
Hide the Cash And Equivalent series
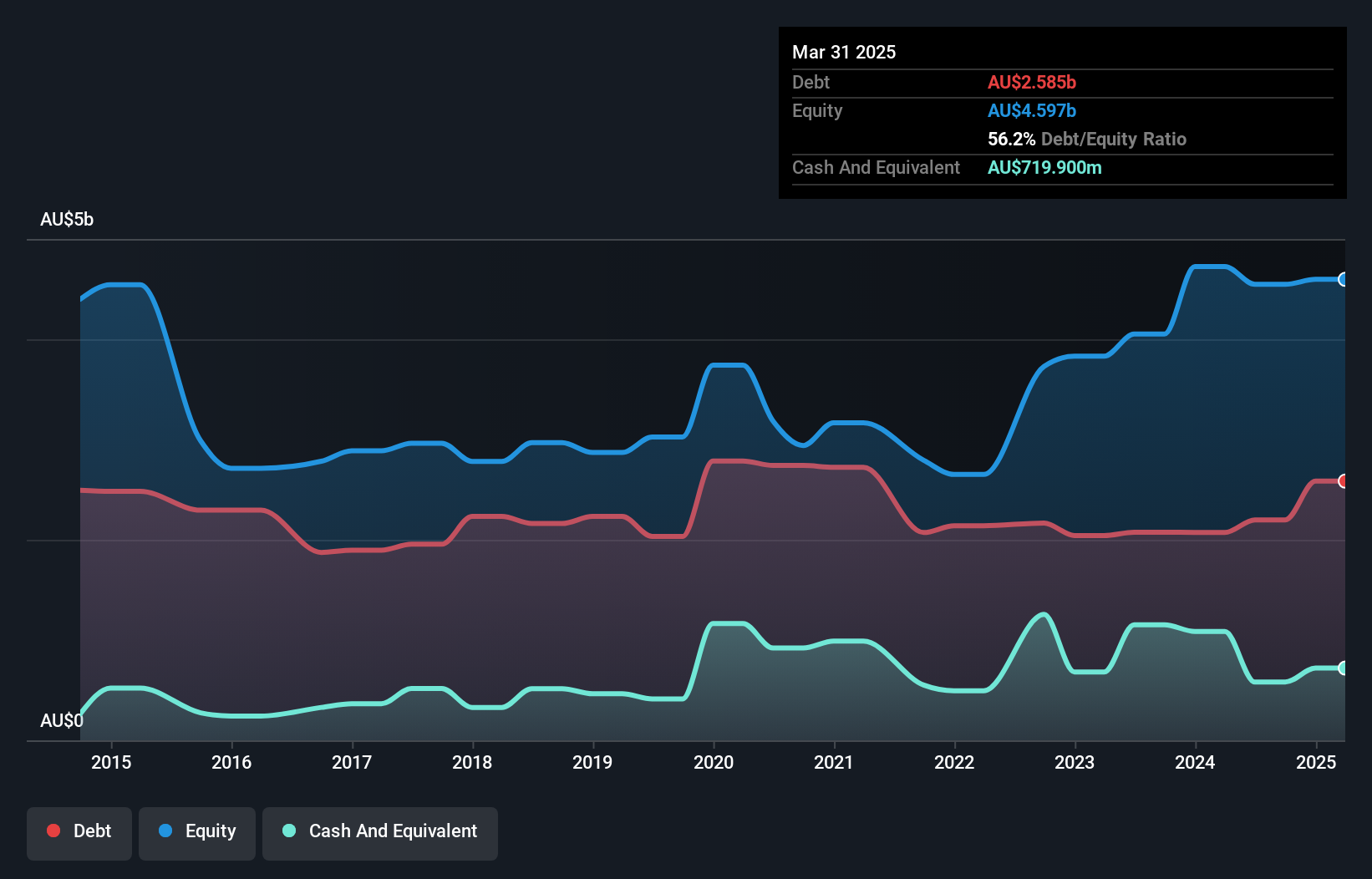[x=380, y=831]
